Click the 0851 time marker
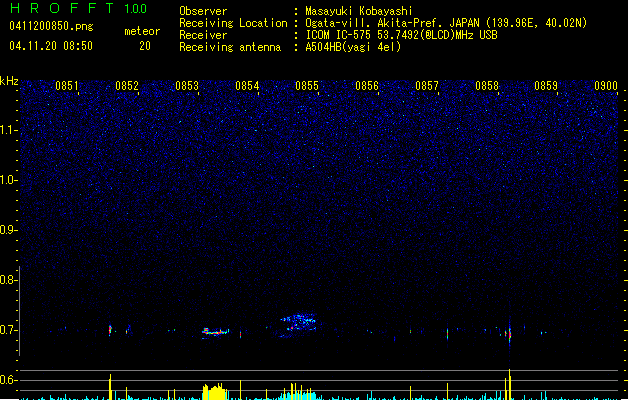The image size is (629, 400). [67, 86]
